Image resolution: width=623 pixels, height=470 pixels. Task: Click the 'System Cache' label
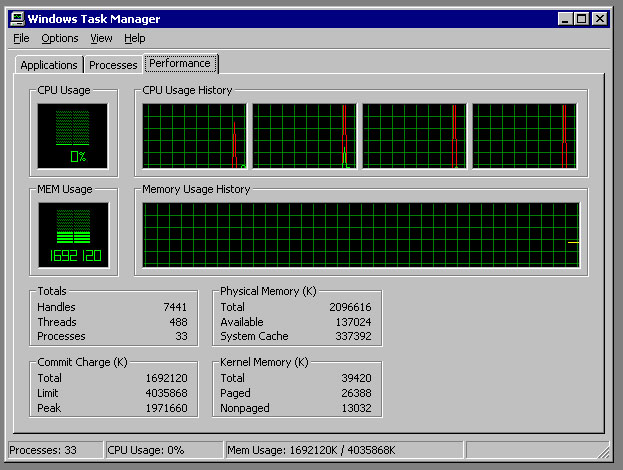(x=254, y=336)
